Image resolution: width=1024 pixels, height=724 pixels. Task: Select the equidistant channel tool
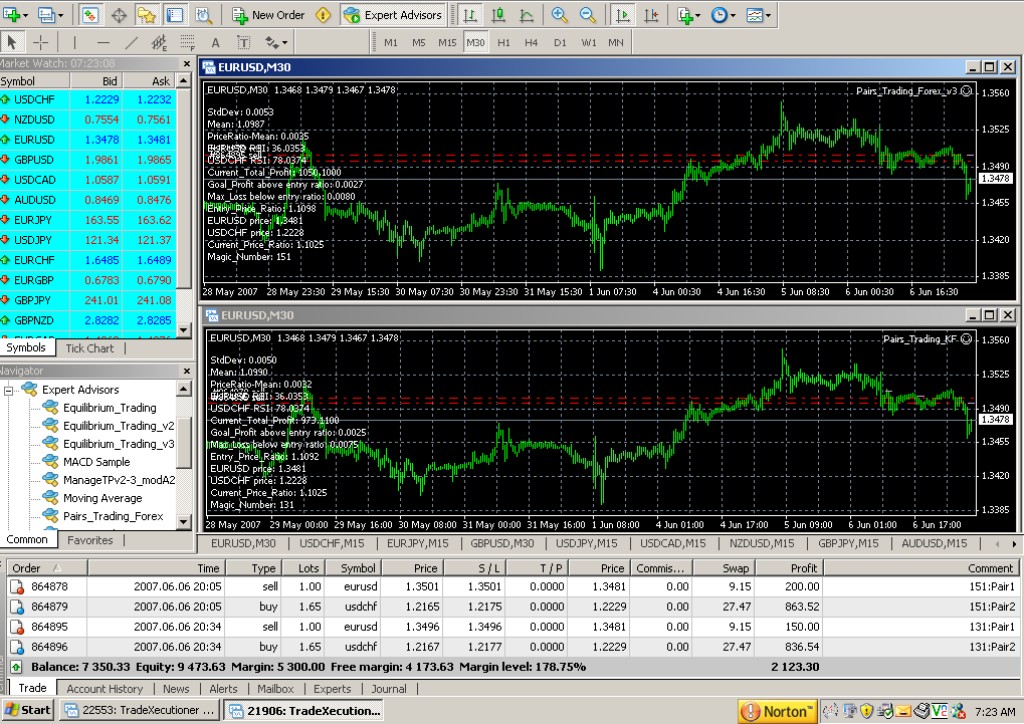point(159,42)
